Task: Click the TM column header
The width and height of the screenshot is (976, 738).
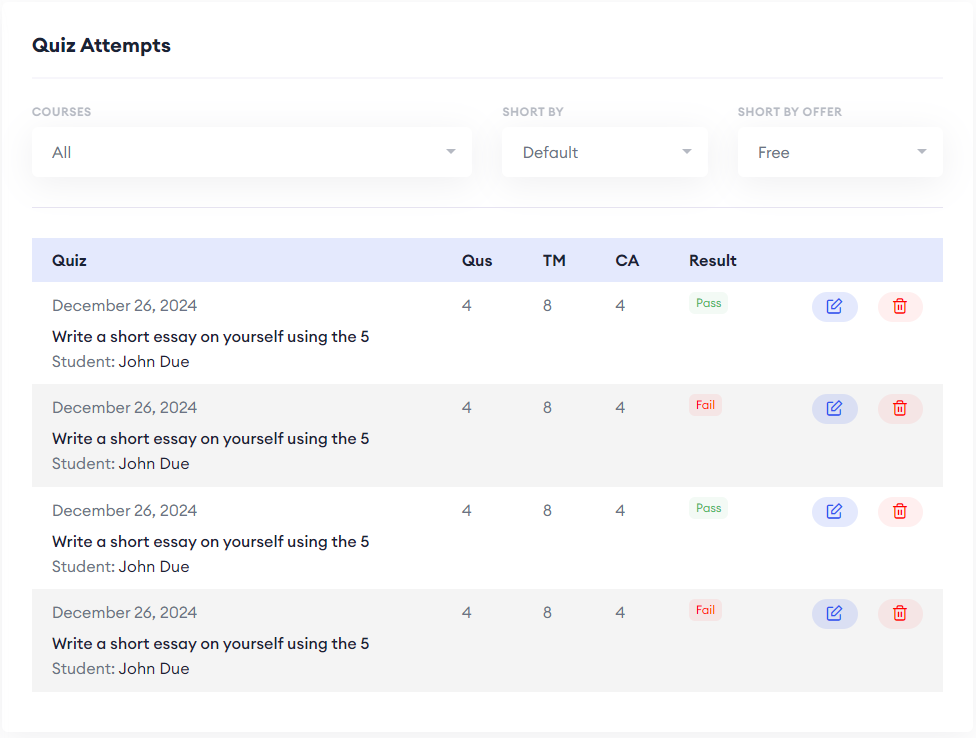Action: (x=554, y=260)
